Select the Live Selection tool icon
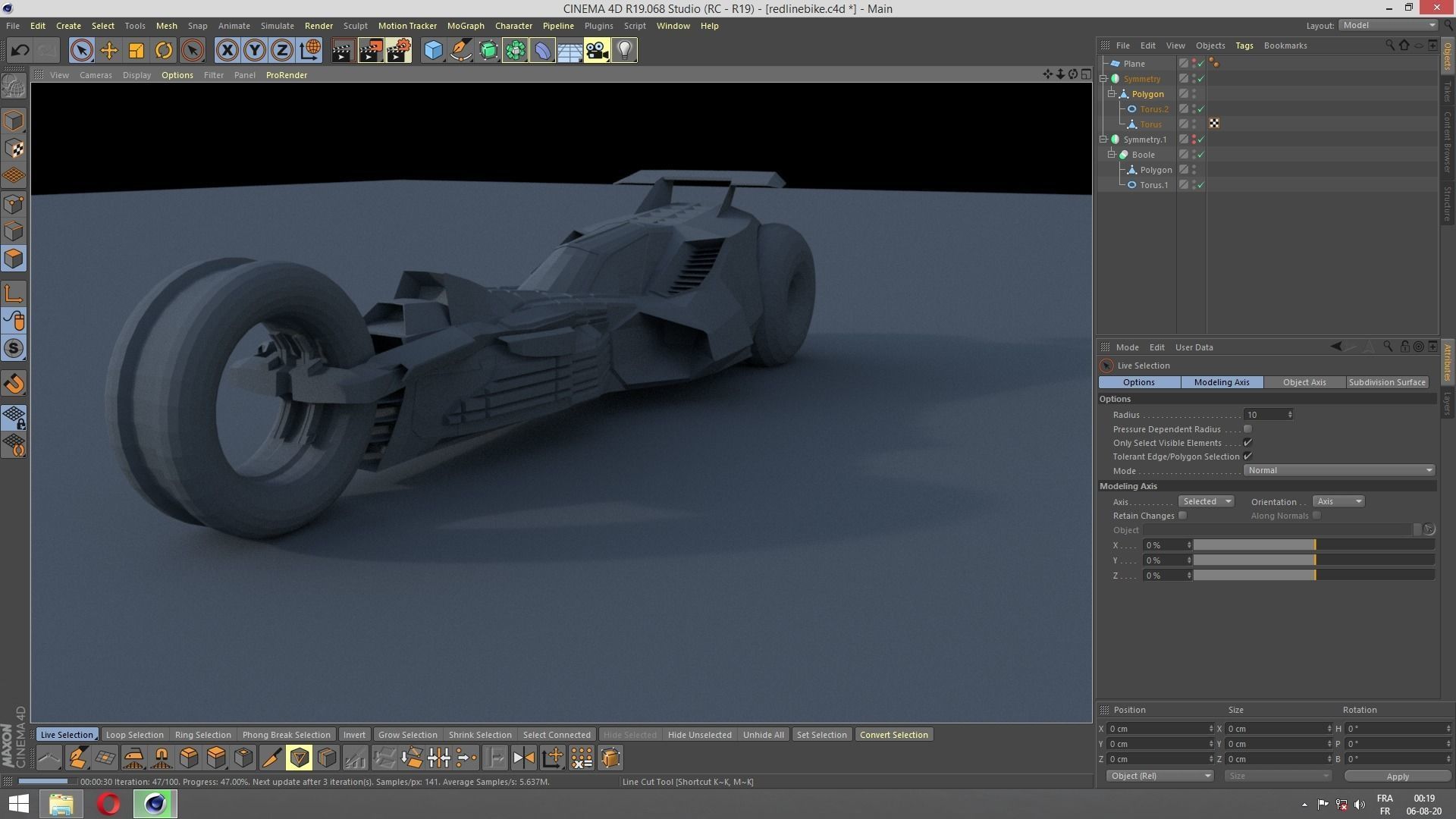This screenshot has width=1456, height=819. [x=81, y=50]
